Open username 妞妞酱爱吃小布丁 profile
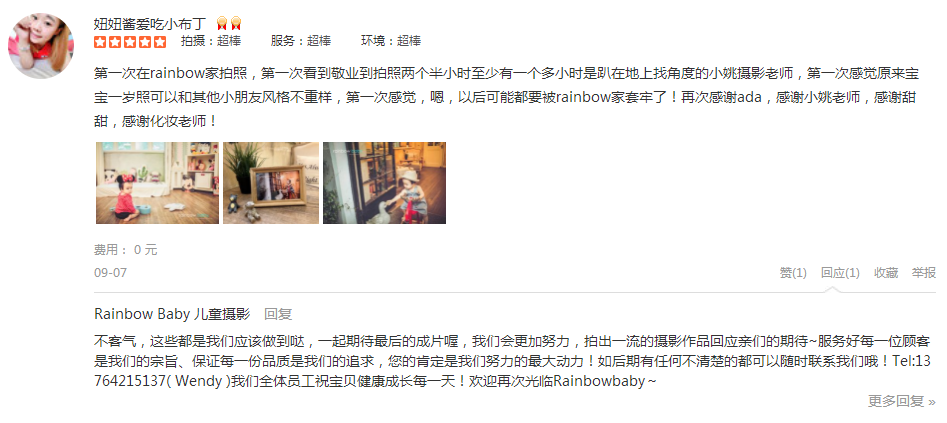 tap(150, 24)
